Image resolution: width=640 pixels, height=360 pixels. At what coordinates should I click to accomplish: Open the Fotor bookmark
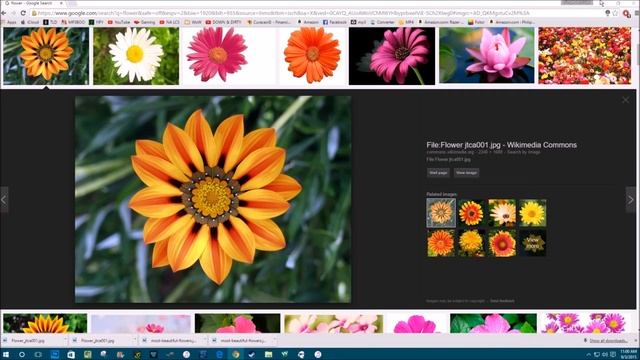click(x=476, y=22)
